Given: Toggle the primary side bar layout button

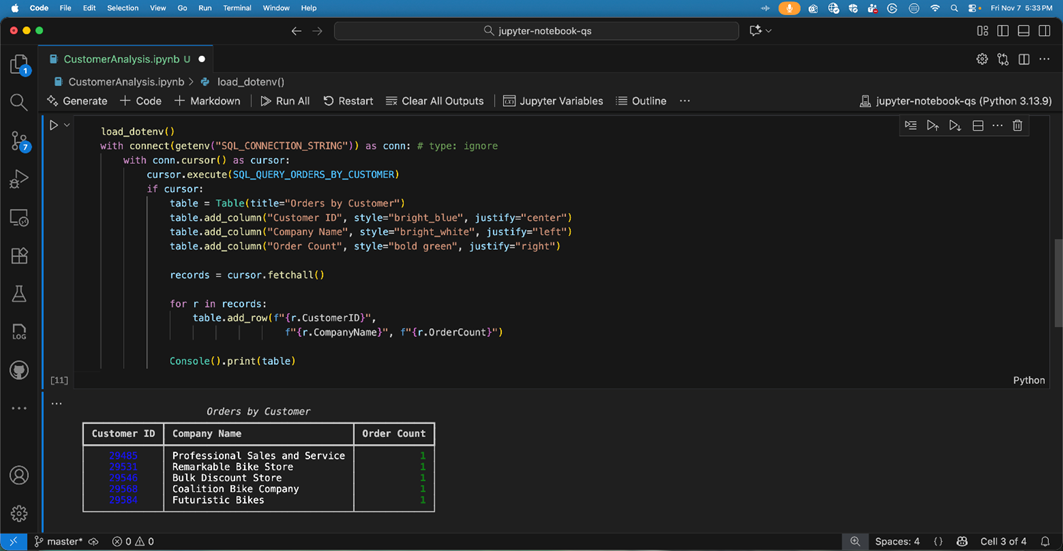Looking at the screenshot, I should (x=1003, y=31).
